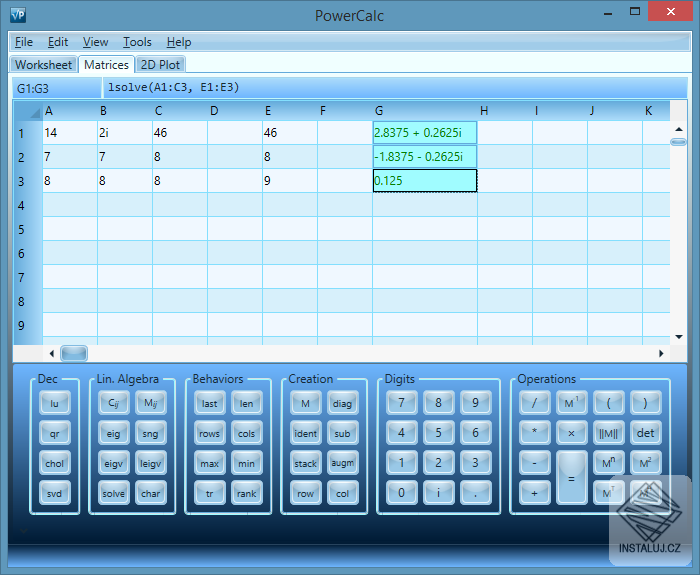Click the max button

coord(209,463)
